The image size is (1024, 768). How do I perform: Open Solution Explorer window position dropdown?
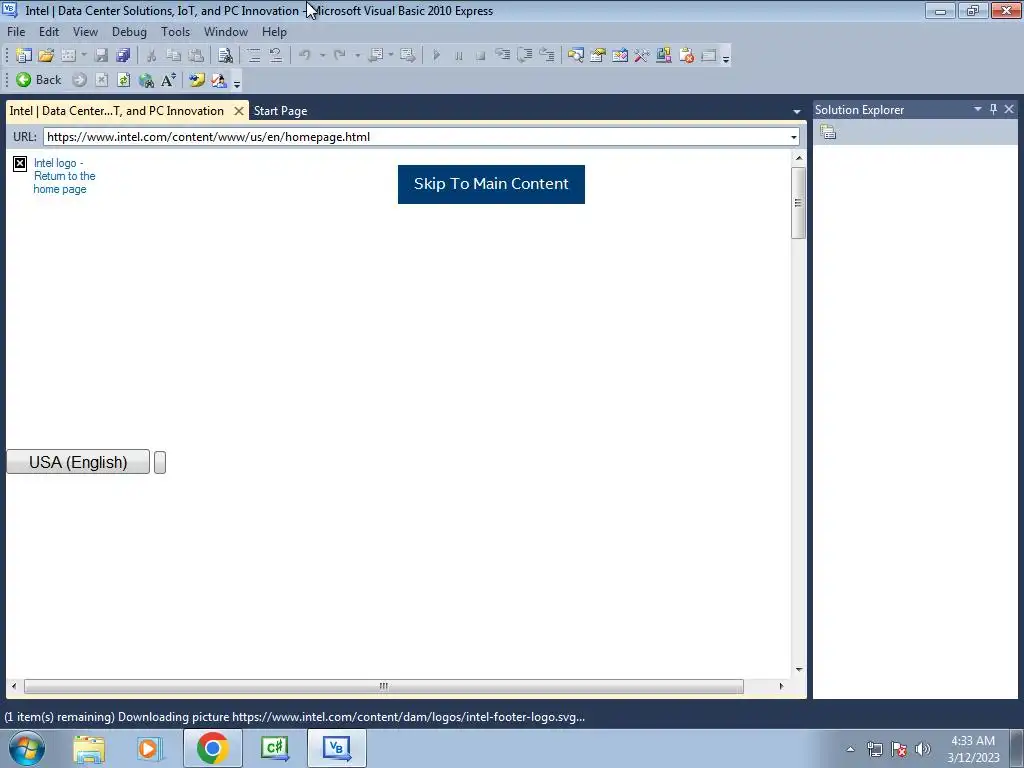click(978, 110)
